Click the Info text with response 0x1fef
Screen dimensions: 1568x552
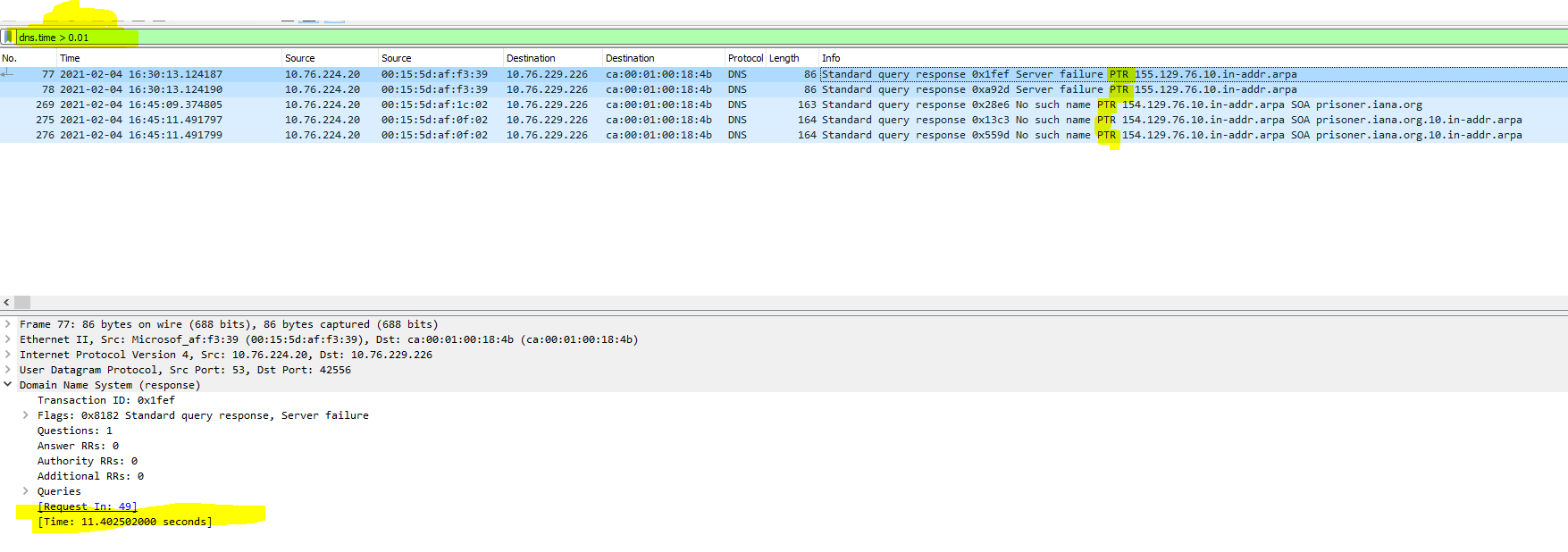coord(1060,74)
